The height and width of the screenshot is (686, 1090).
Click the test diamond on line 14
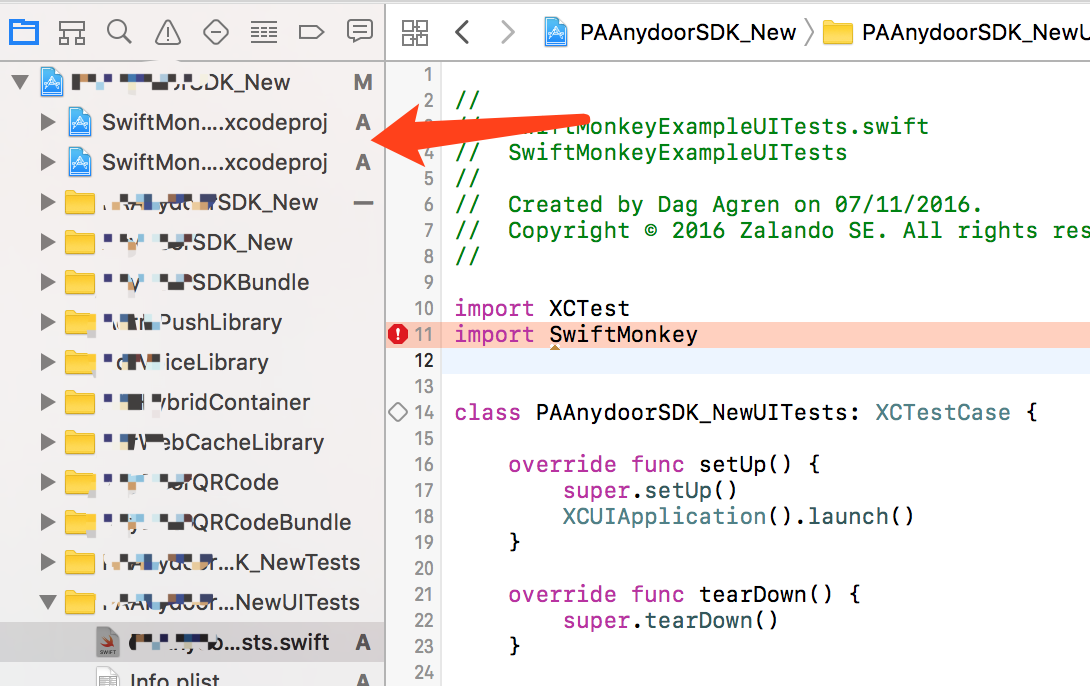point(398,412)
